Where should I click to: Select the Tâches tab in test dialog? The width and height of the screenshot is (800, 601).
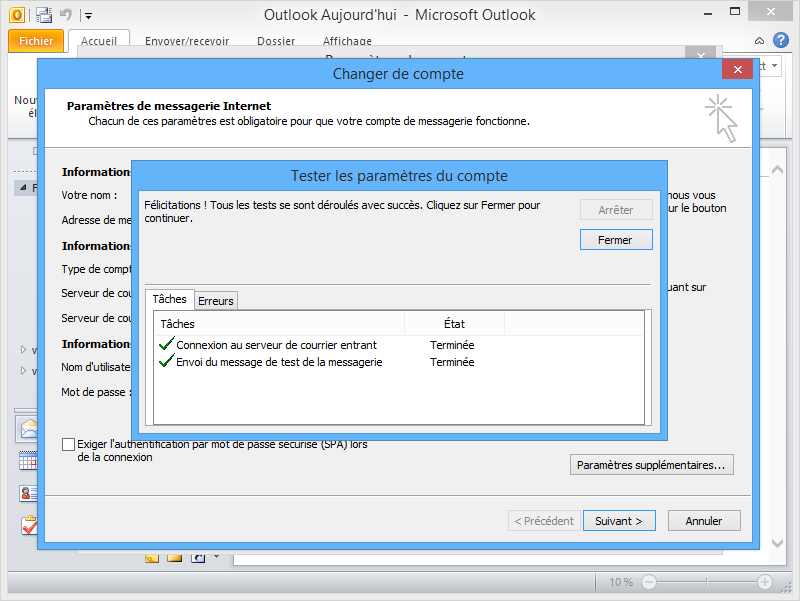[x=169, y=299]
